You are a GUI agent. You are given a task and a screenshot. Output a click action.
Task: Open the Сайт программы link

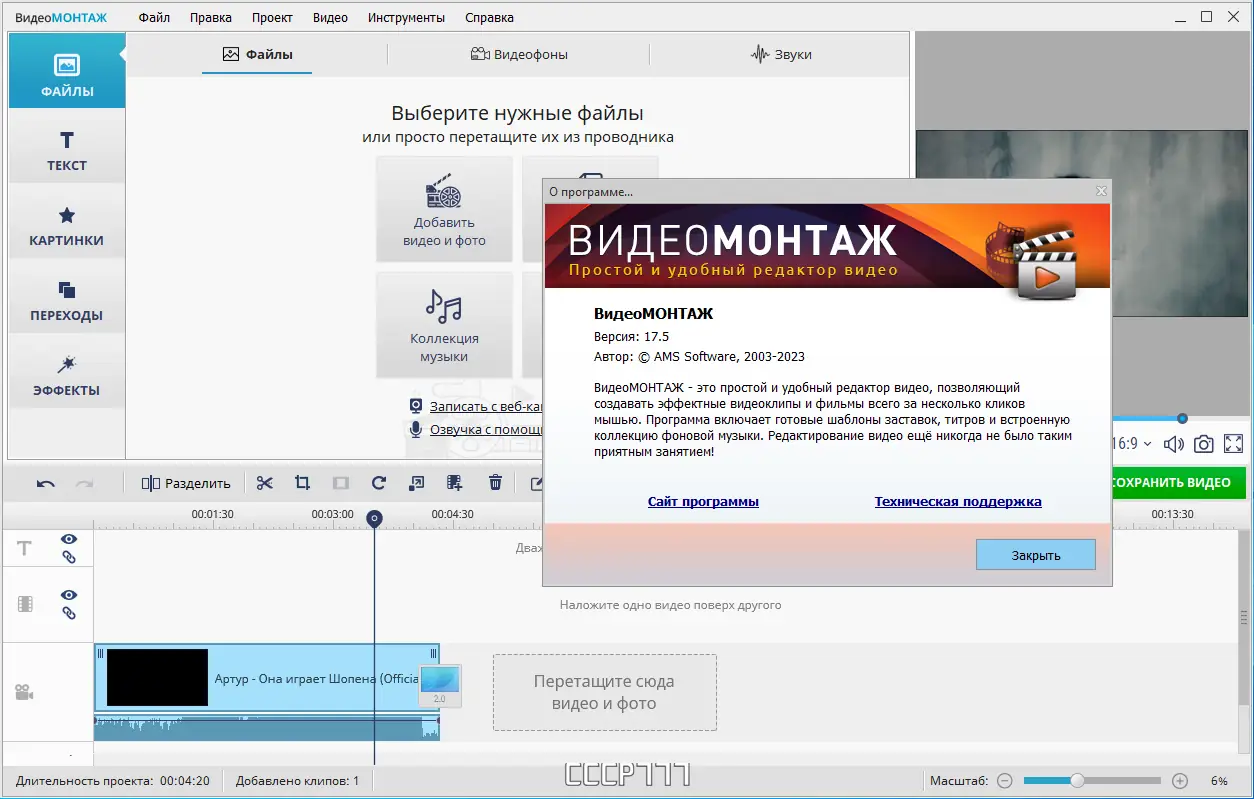[703, 501]
